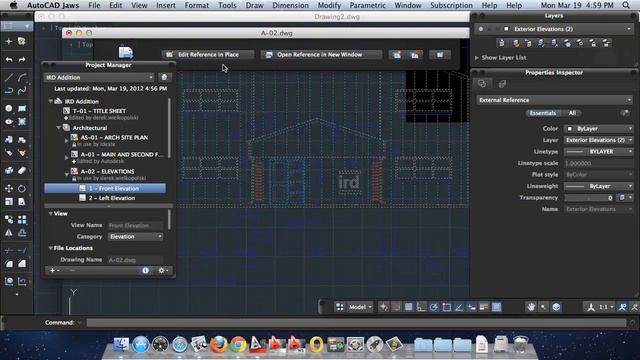This screenshot has height=360, width=640.
Task: Click the Array grid tool
Action: tap(22, 220)
